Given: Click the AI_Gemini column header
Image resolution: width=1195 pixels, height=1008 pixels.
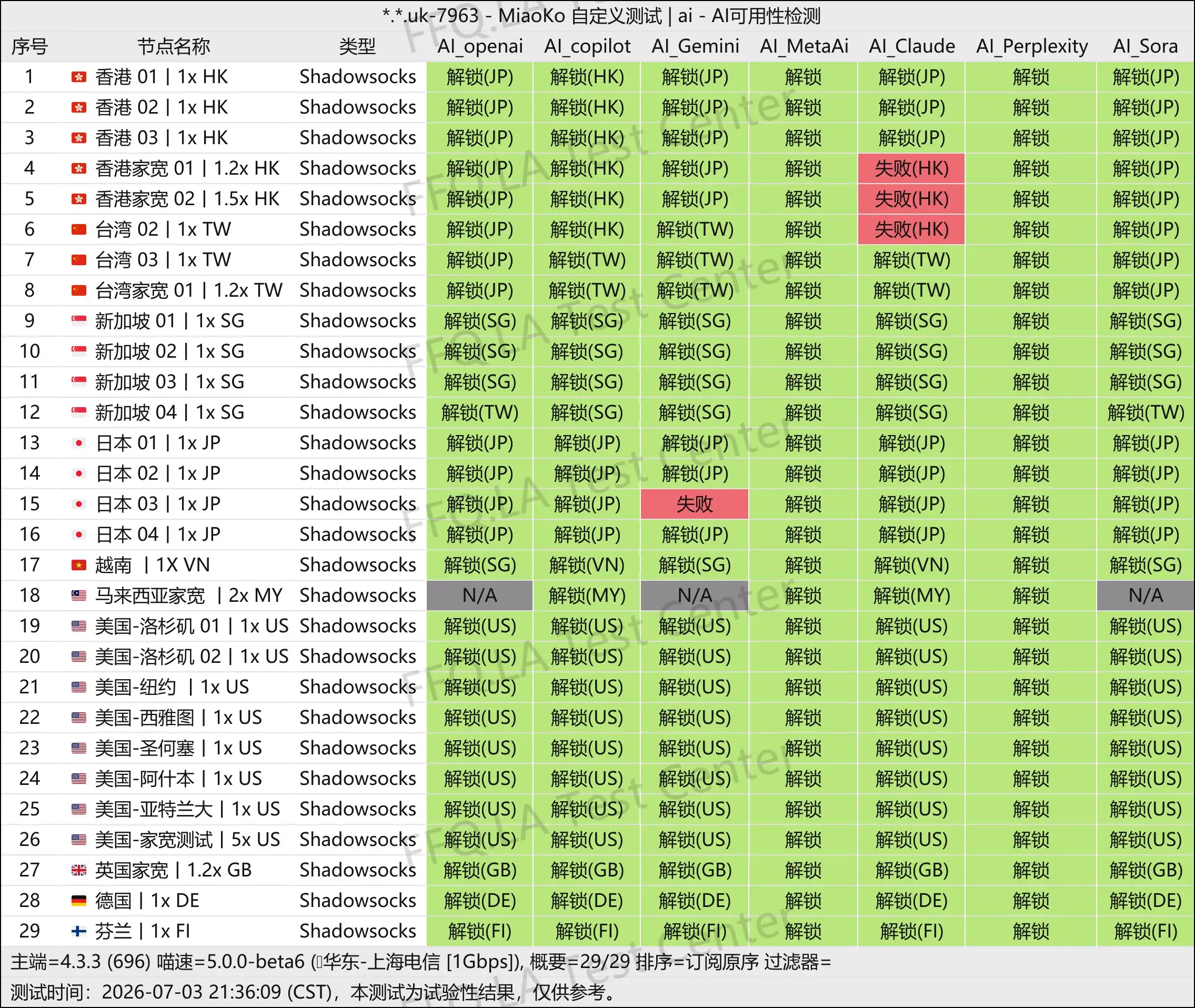Looking at the screenshot, I should pos(695,46).
